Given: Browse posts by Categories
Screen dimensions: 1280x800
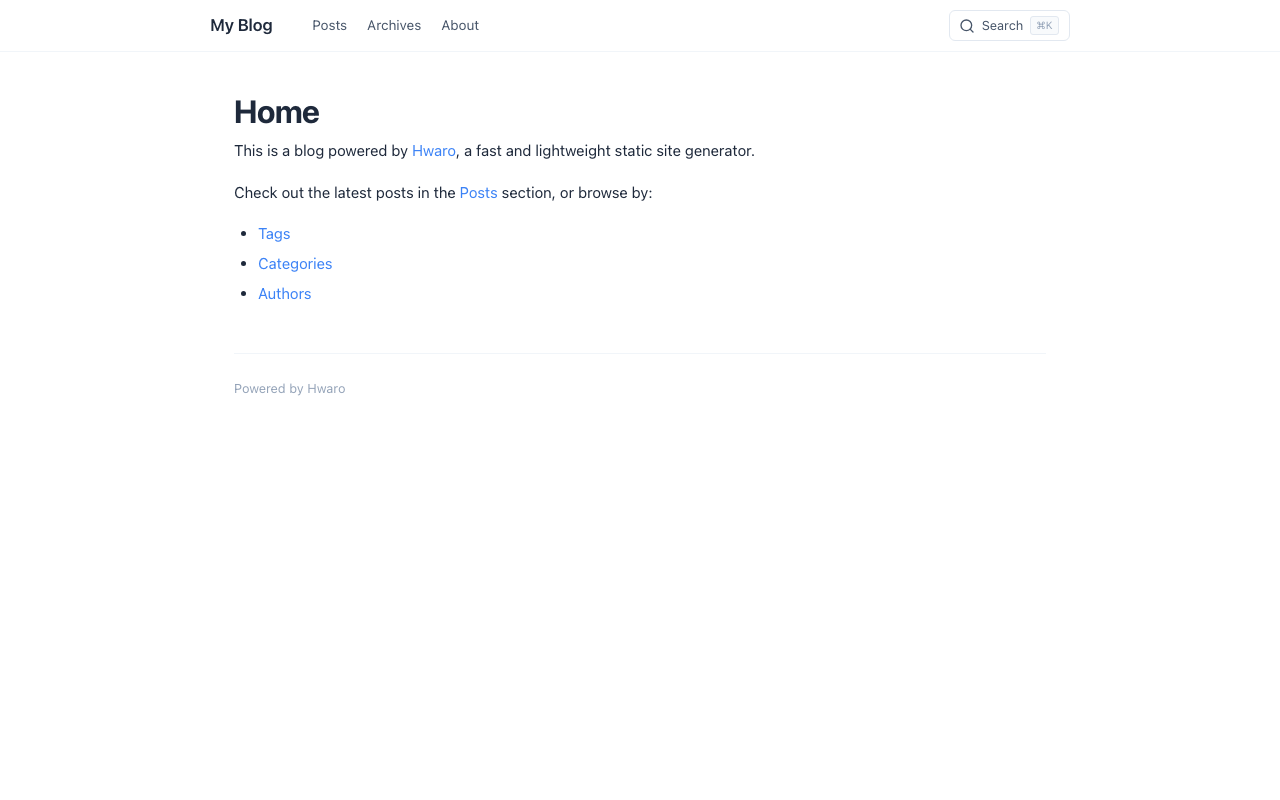Looking at the screenshot, I should click(x=295, y=264).
